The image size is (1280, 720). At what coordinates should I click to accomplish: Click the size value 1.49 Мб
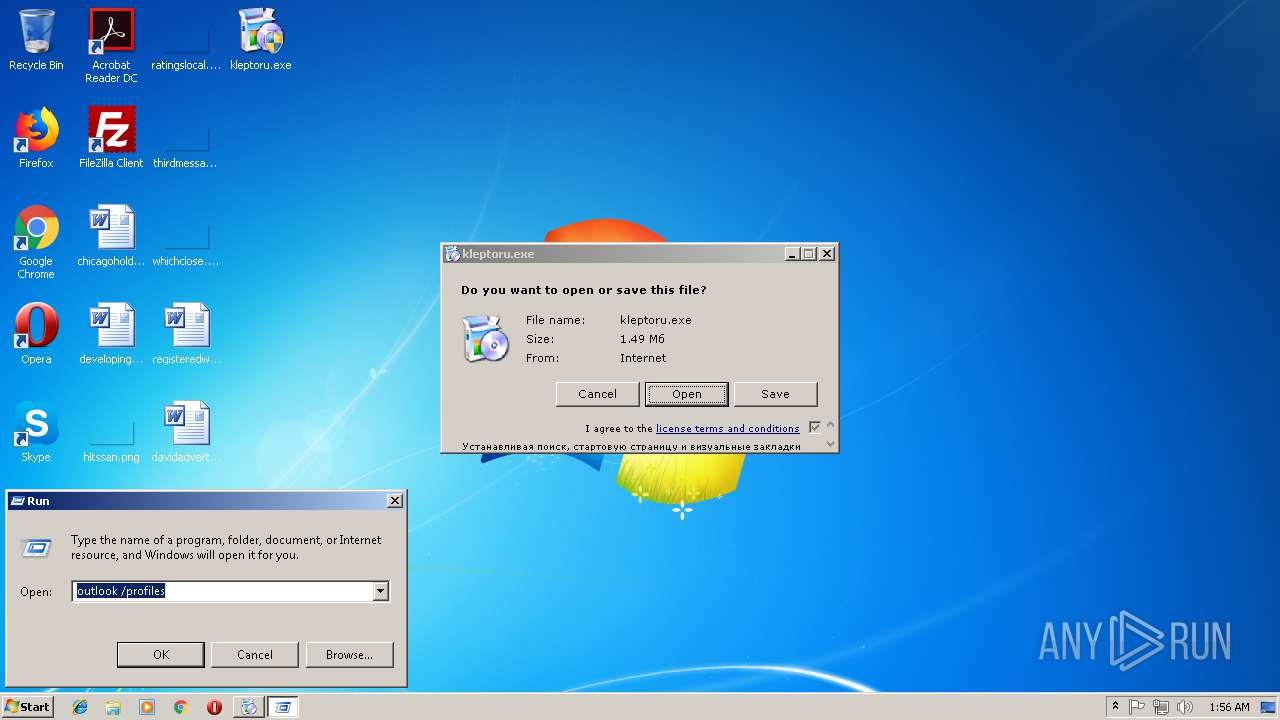tap(642, 339)
